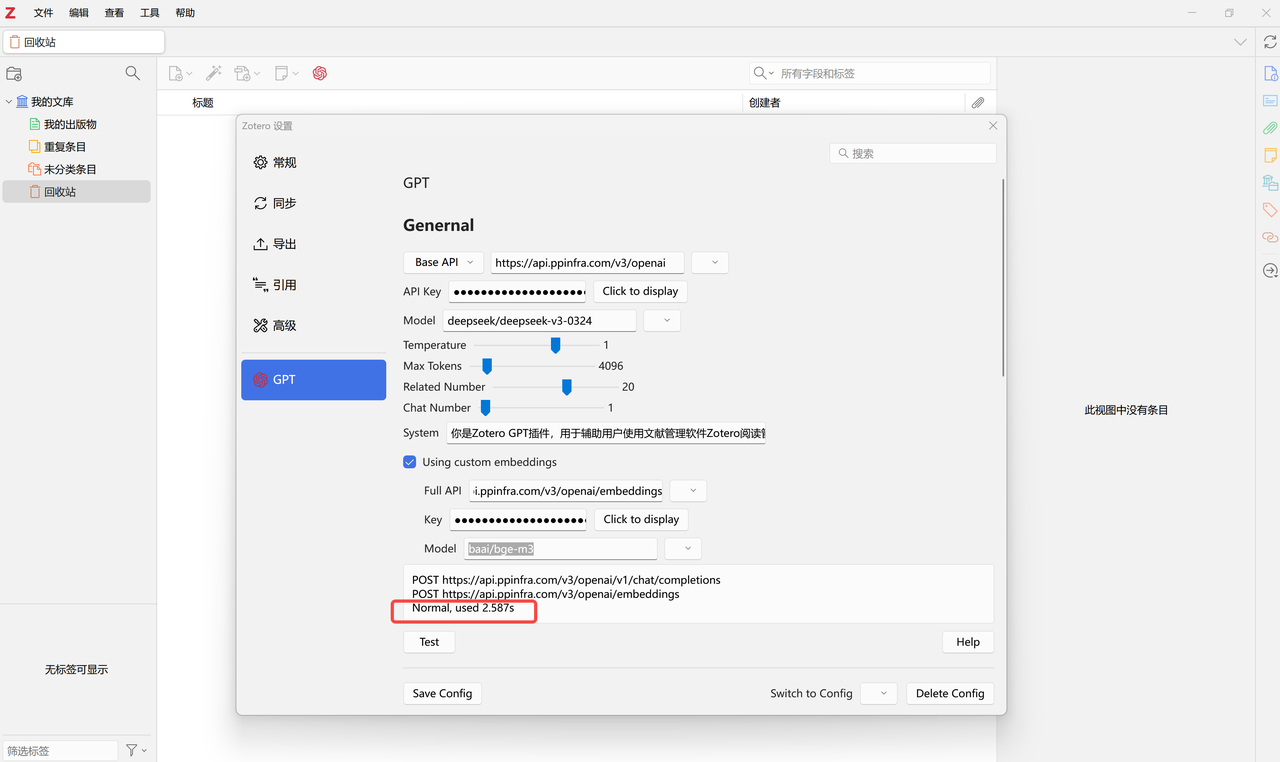Image resolution: width=1280 pixels, height=762 pixels.
Task: Open the dropdown next to Base API URL
Action: tap(710, 262)
